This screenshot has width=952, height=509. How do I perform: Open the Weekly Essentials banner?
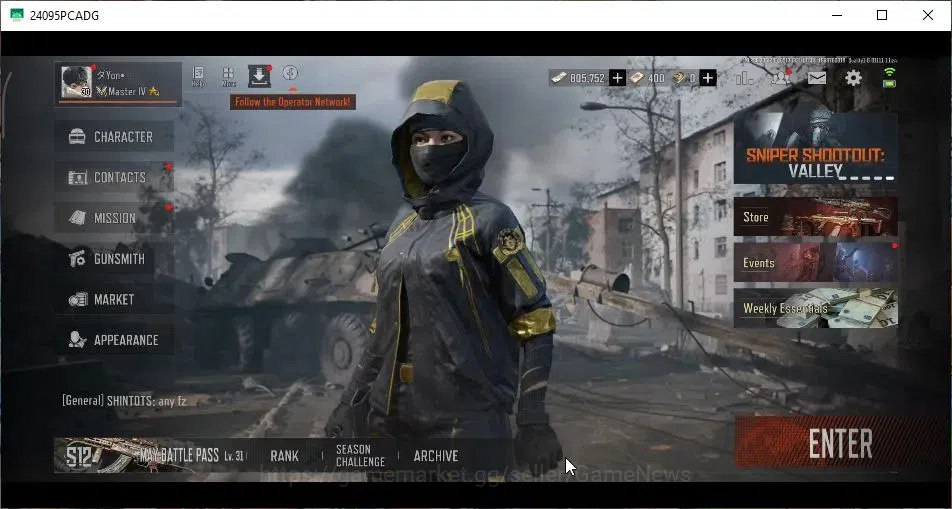(x=815, y=308)
